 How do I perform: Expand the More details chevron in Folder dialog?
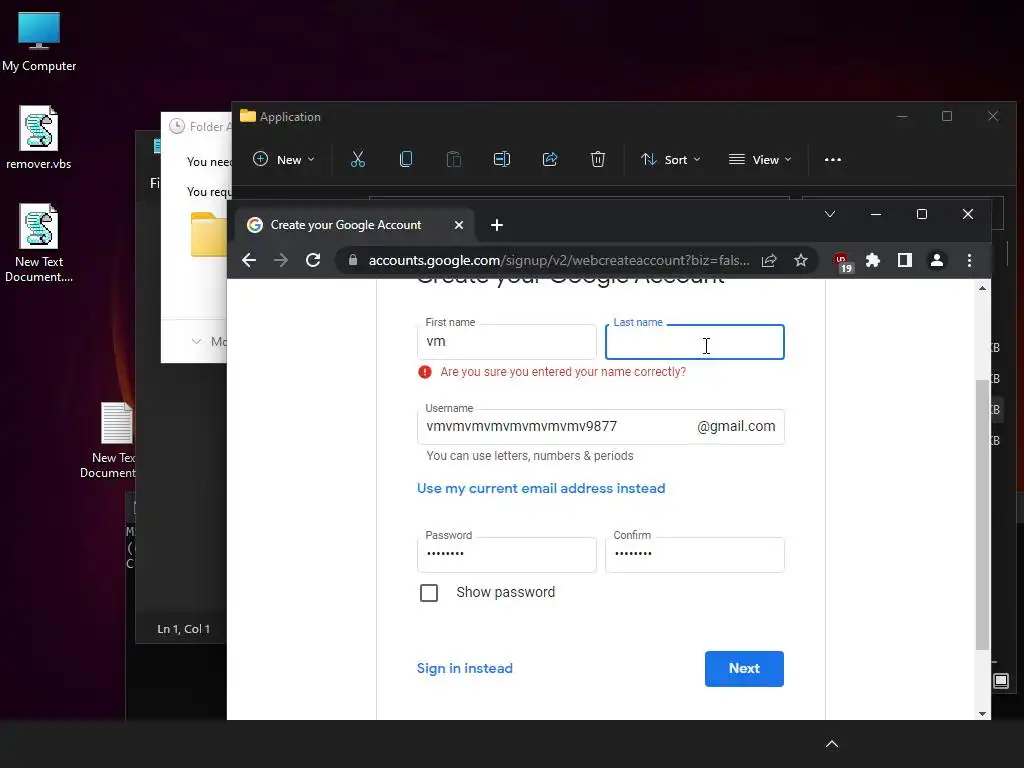click(x=196, y=342)
